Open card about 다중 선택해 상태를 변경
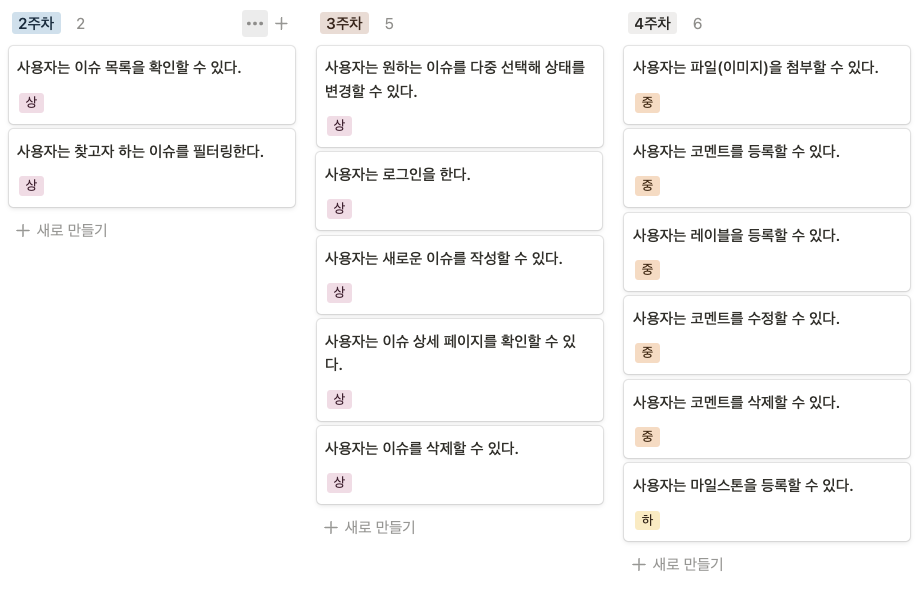This screenshot has height=603, width=922. coord(459,96)
